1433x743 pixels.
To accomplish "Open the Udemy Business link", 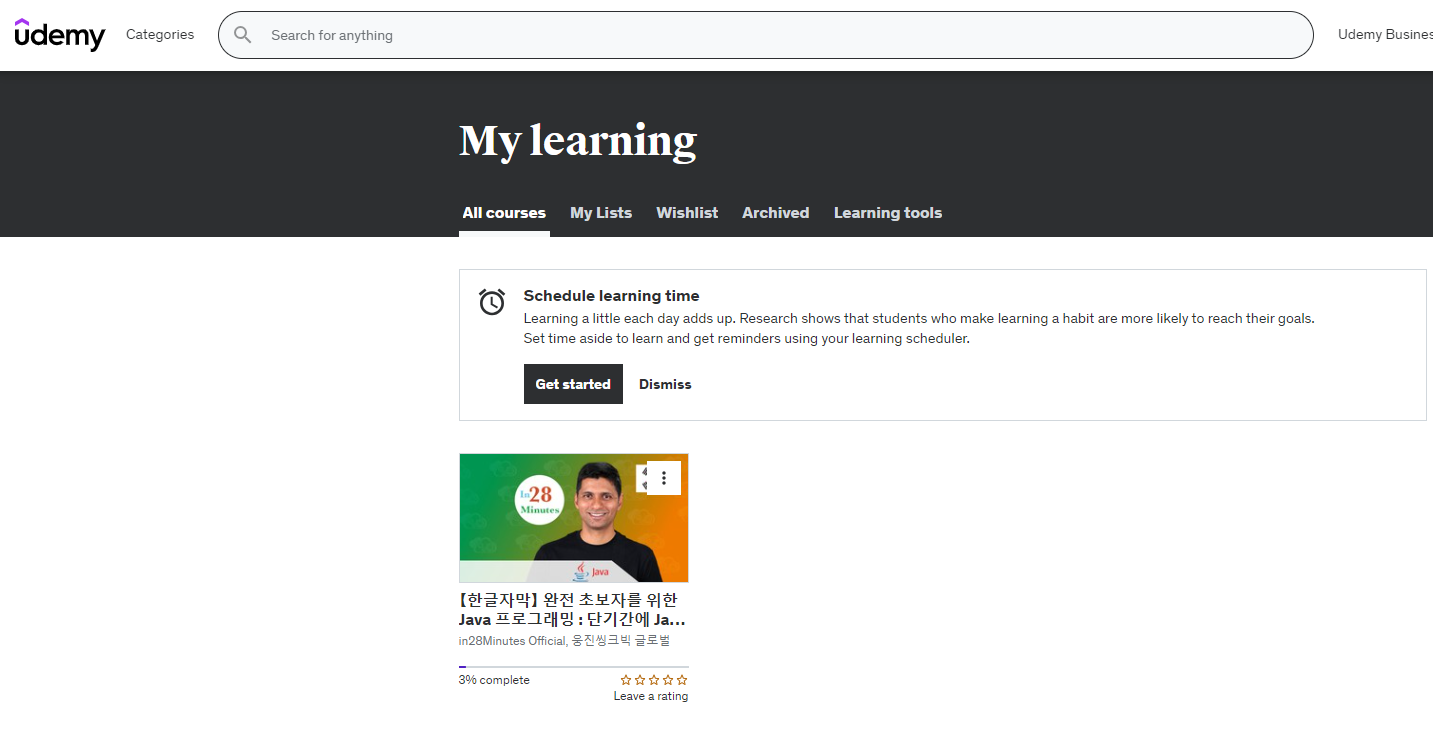I will click(1385, 35).
